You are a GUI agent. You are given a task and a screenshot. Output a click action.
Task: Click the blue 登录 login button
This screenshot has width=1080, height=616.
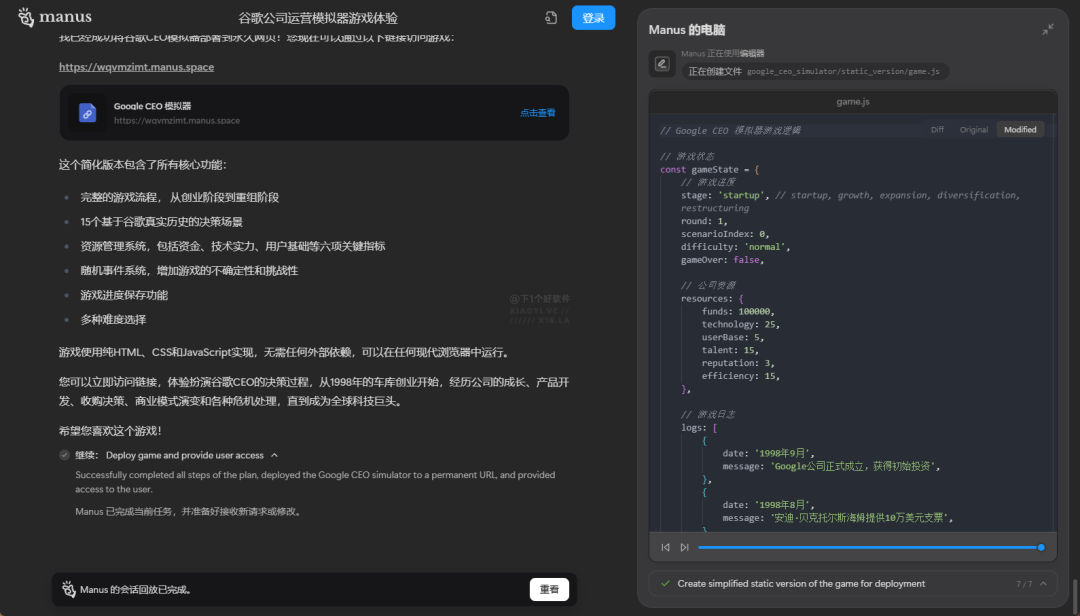pos(593,18)
